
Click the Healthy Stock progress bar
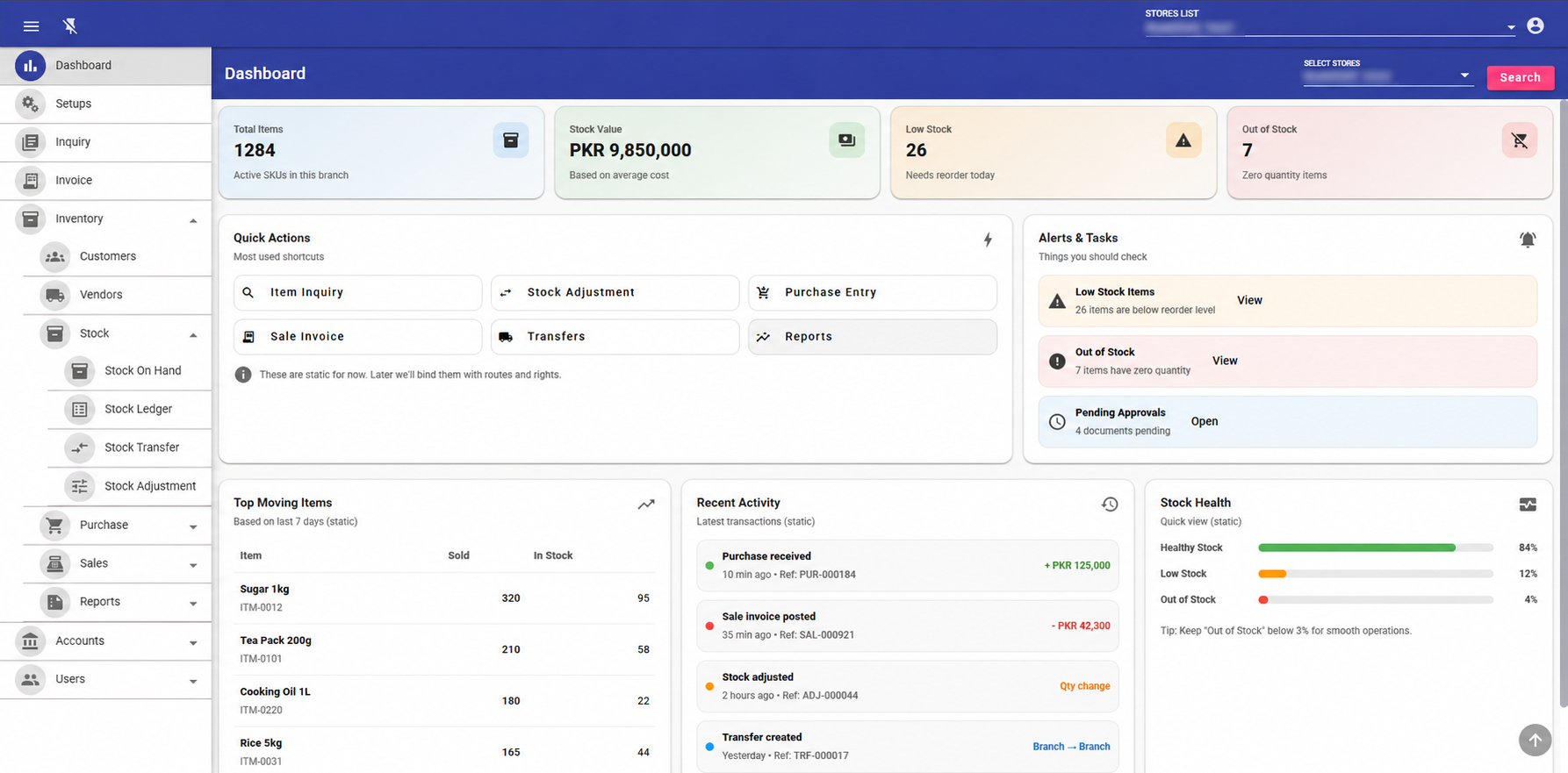click(1376, 548)
